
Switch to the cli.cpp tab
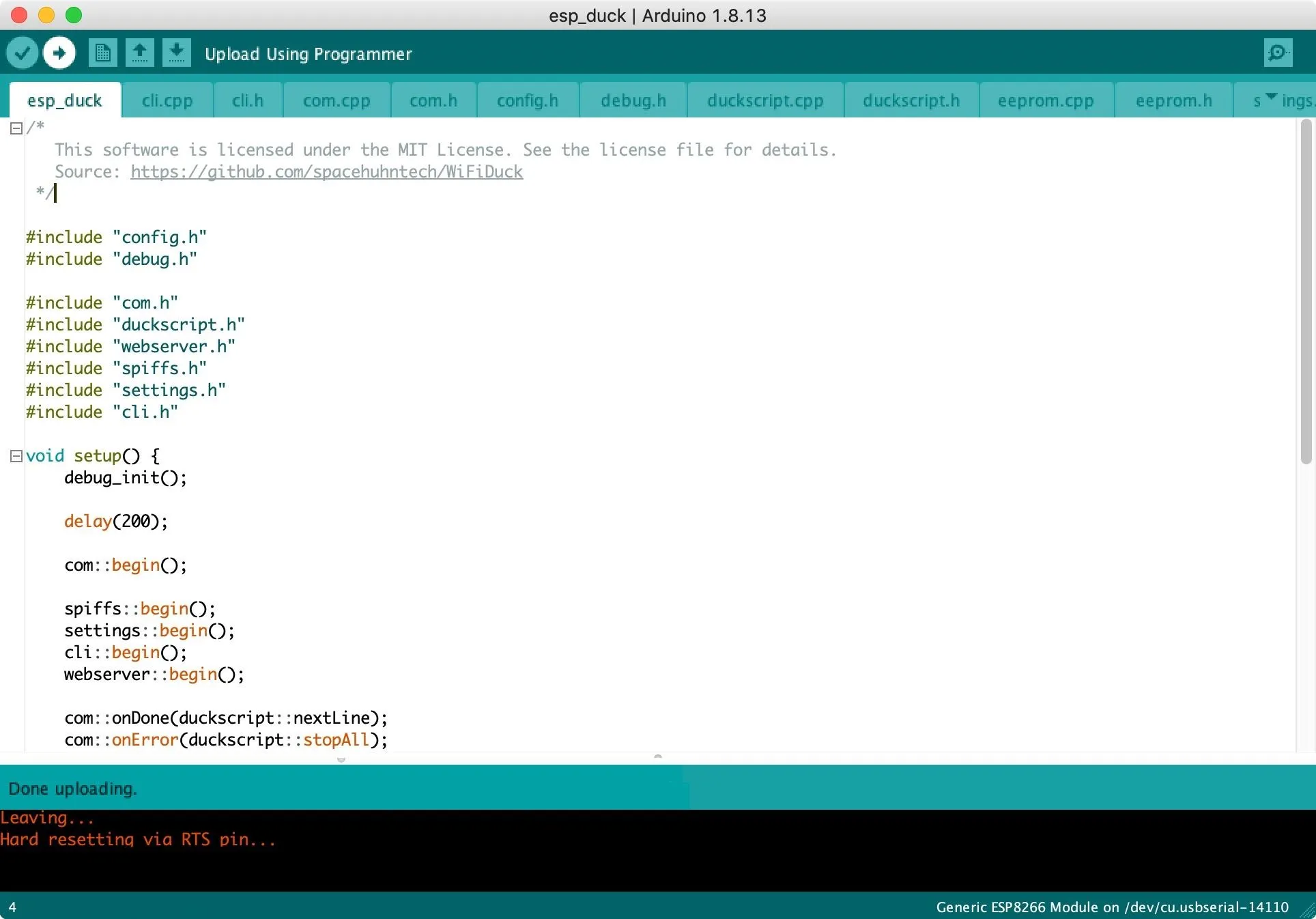[167, 100]
